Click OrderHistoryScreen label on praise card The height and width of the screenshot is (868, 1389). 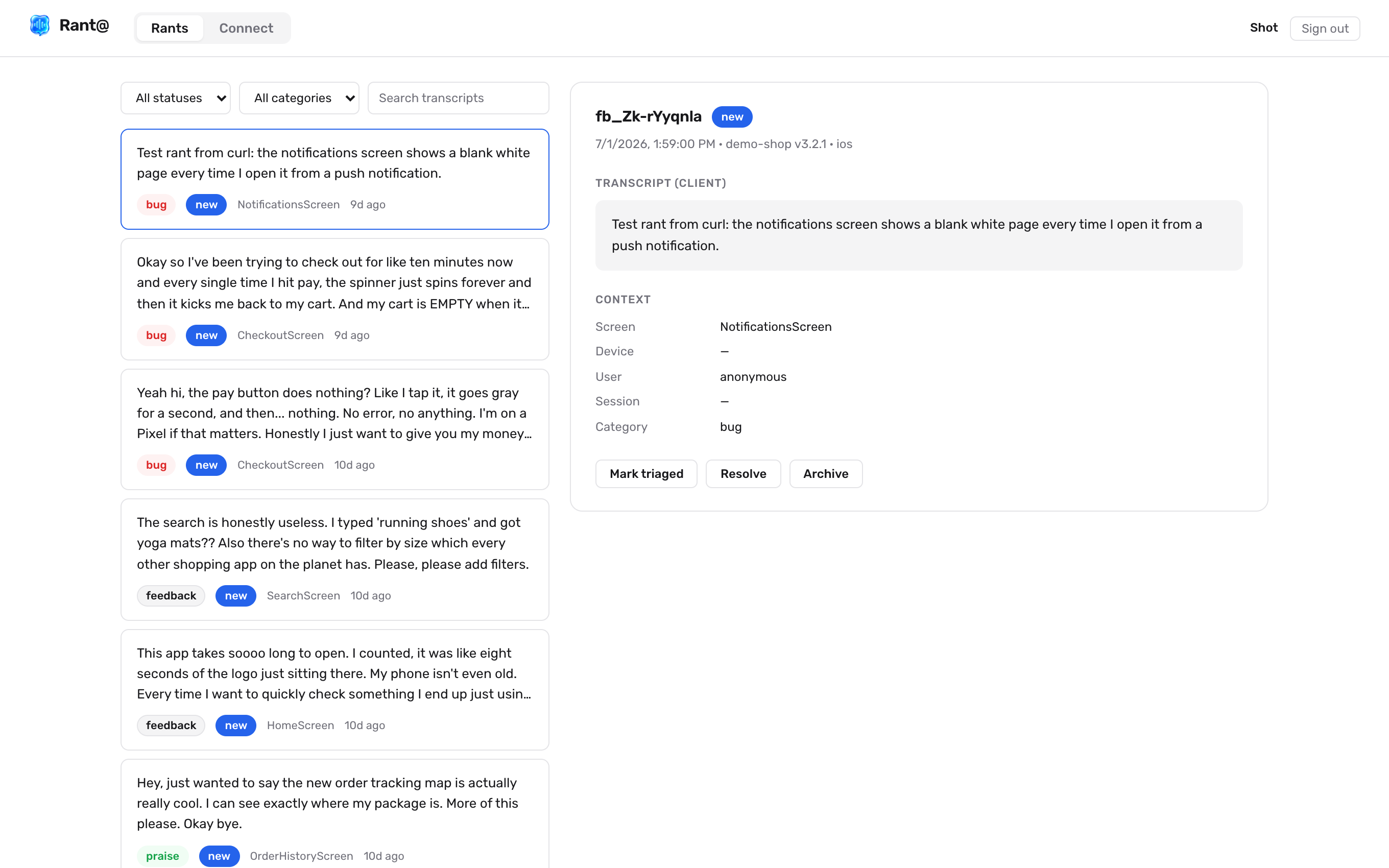pos(301,856)
